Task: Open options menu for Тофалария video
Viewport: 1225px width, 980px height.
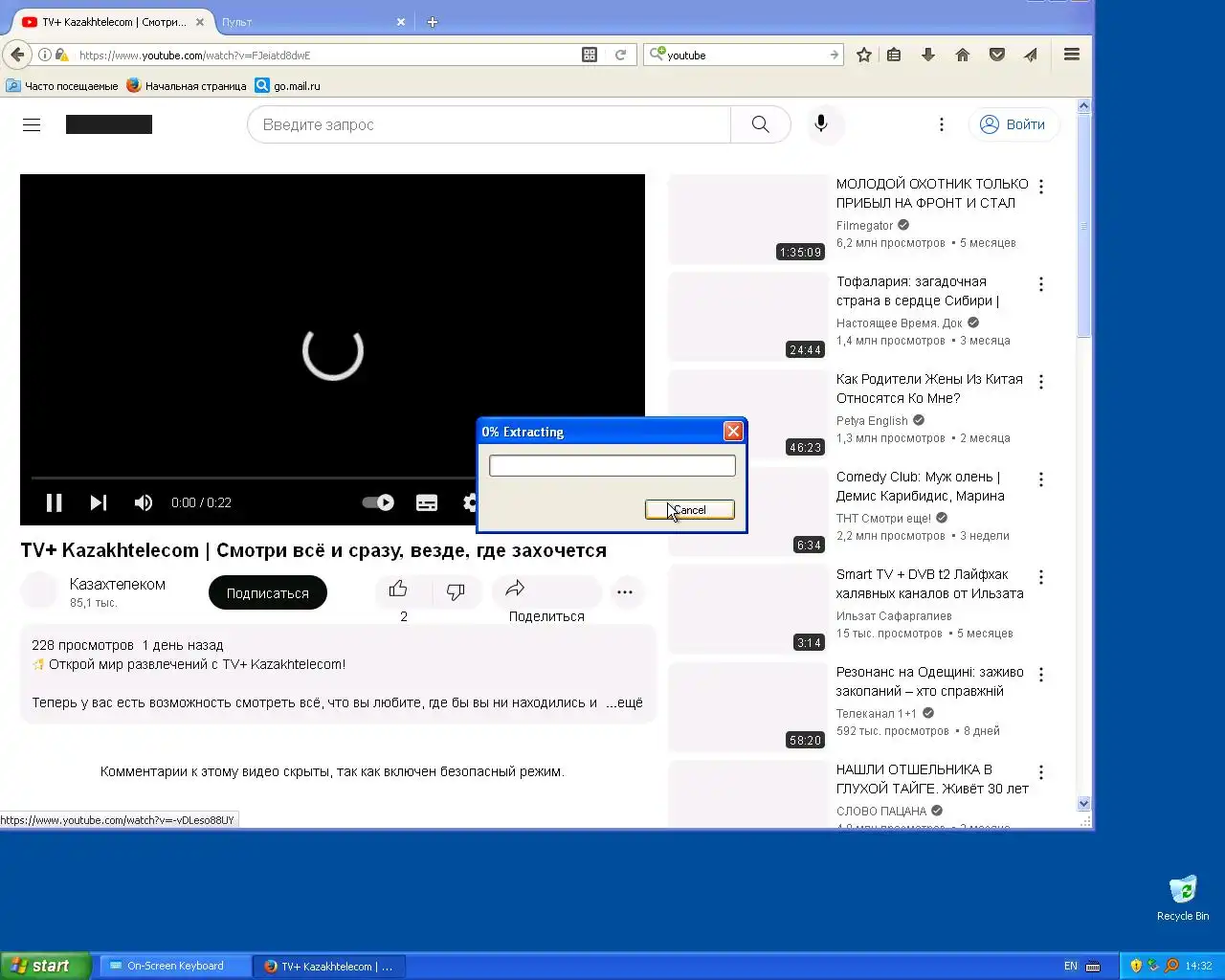Action: point(1041,284)
